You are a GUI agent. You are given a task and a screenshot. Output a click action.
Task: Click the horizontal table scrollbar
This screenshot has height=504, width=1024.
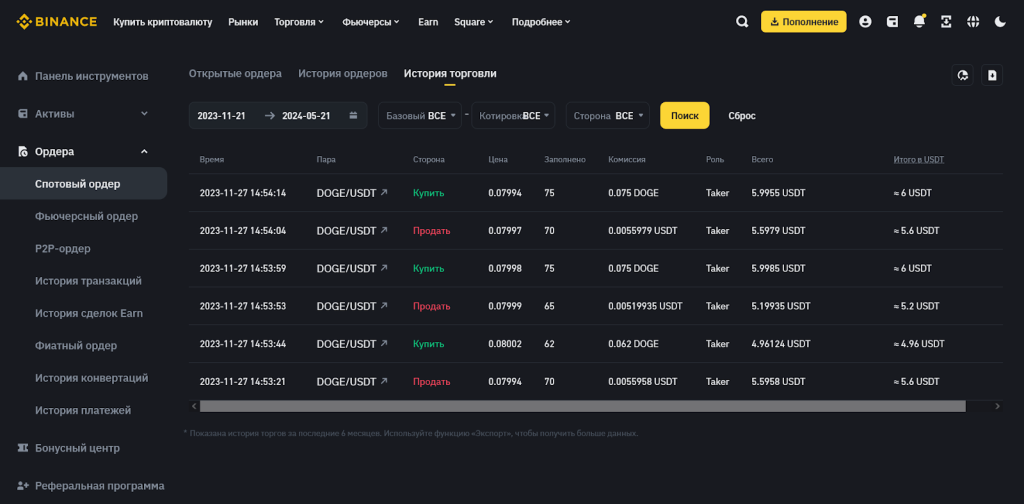[582, 406]
